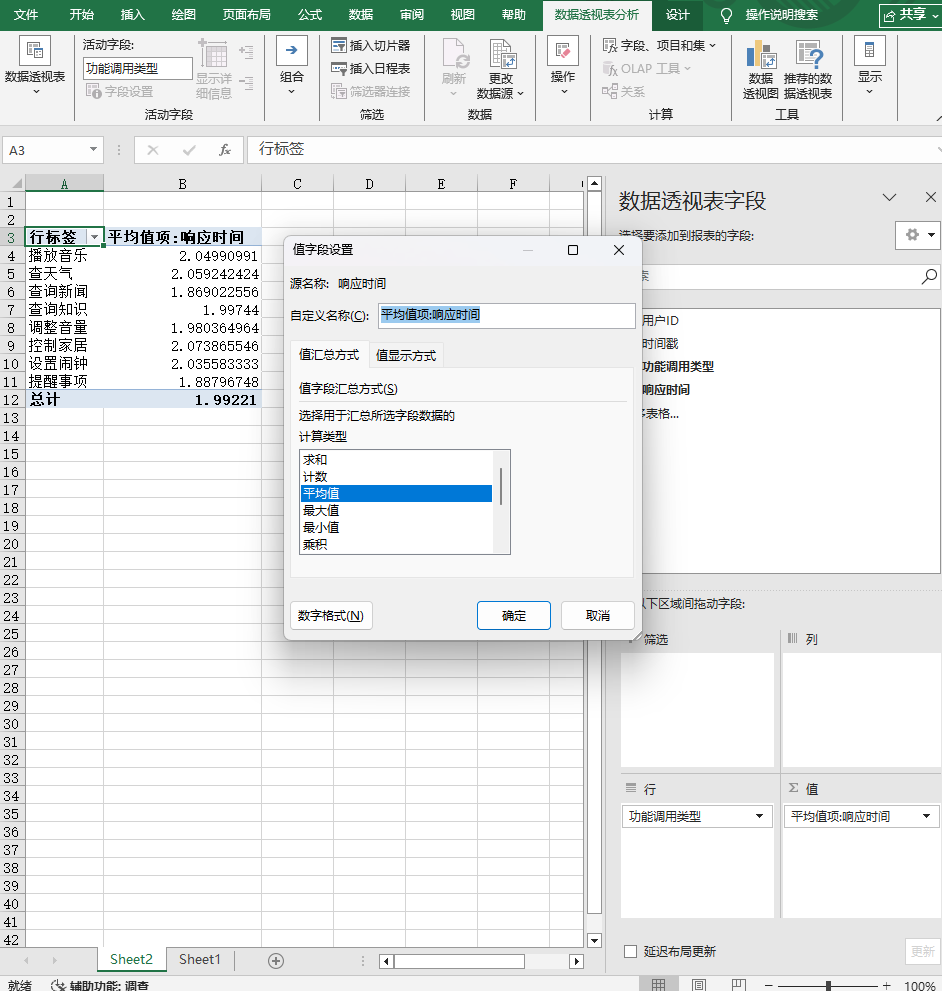This screenshot has width=942, height=991.
Task: Switch to 值汇总方式 tab in dialog
Action: click(329, 355)
